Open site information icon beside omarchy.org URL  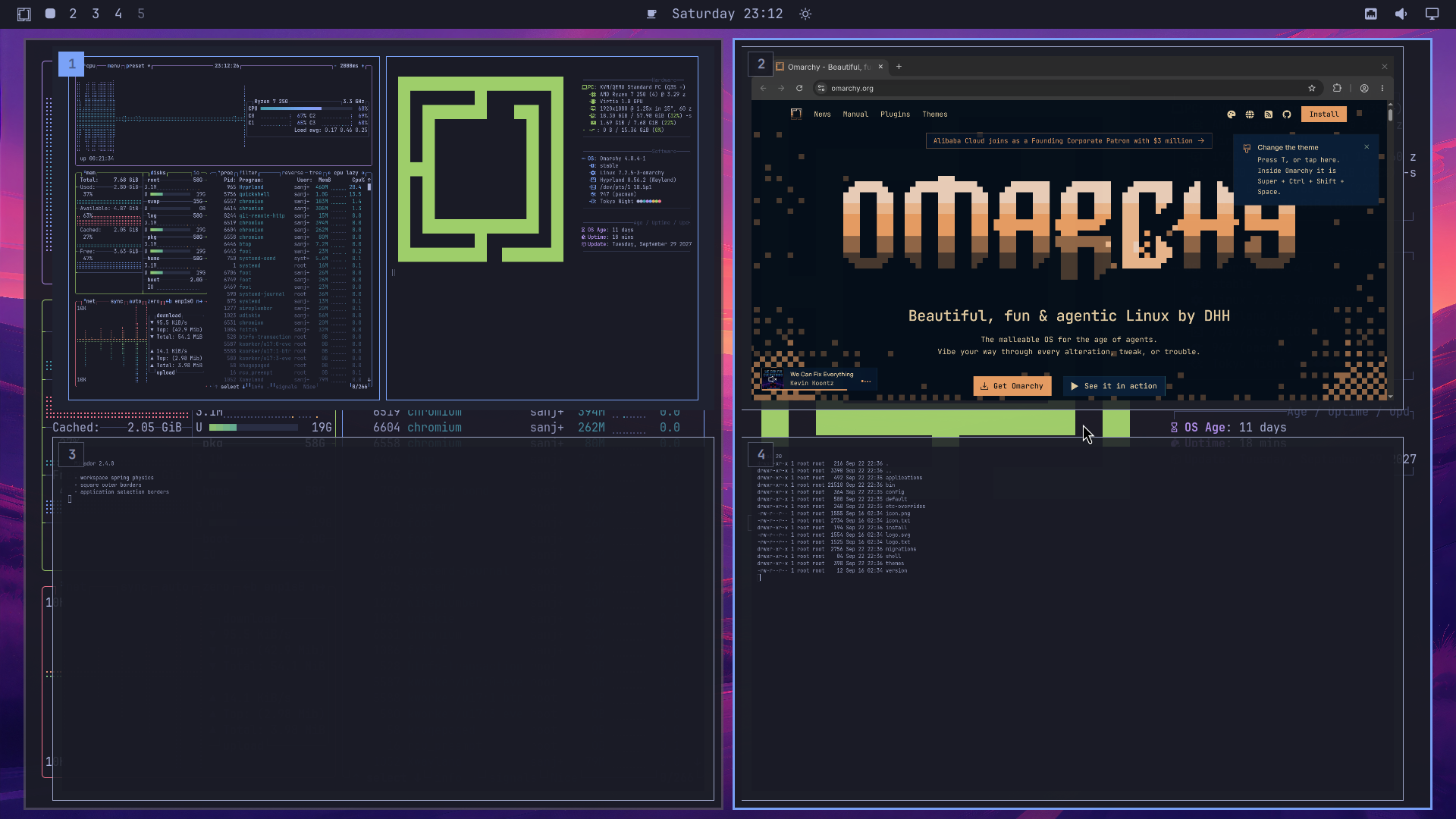pyautogui.click(x=821, y=88)
